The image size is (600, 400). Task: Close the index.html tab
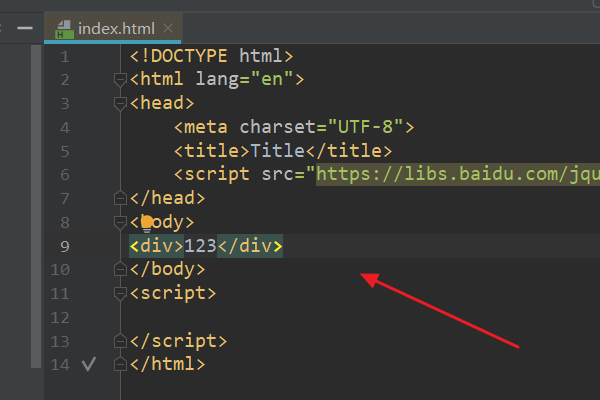[x=168, y=28]
